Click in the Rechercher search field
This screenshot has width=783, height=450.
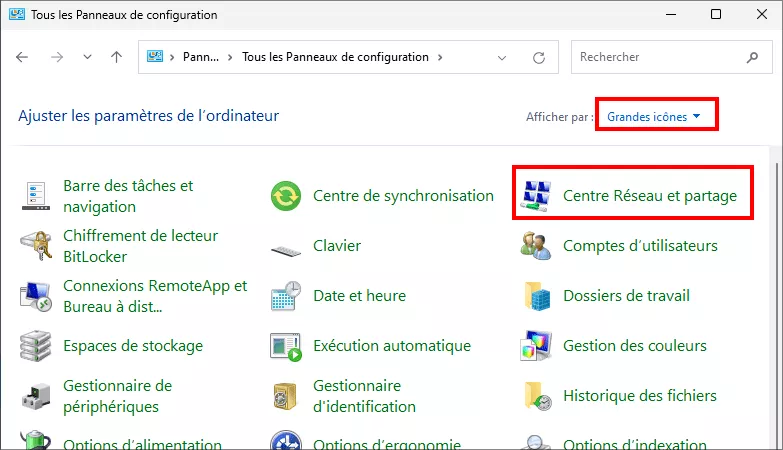tap(672, 57)
